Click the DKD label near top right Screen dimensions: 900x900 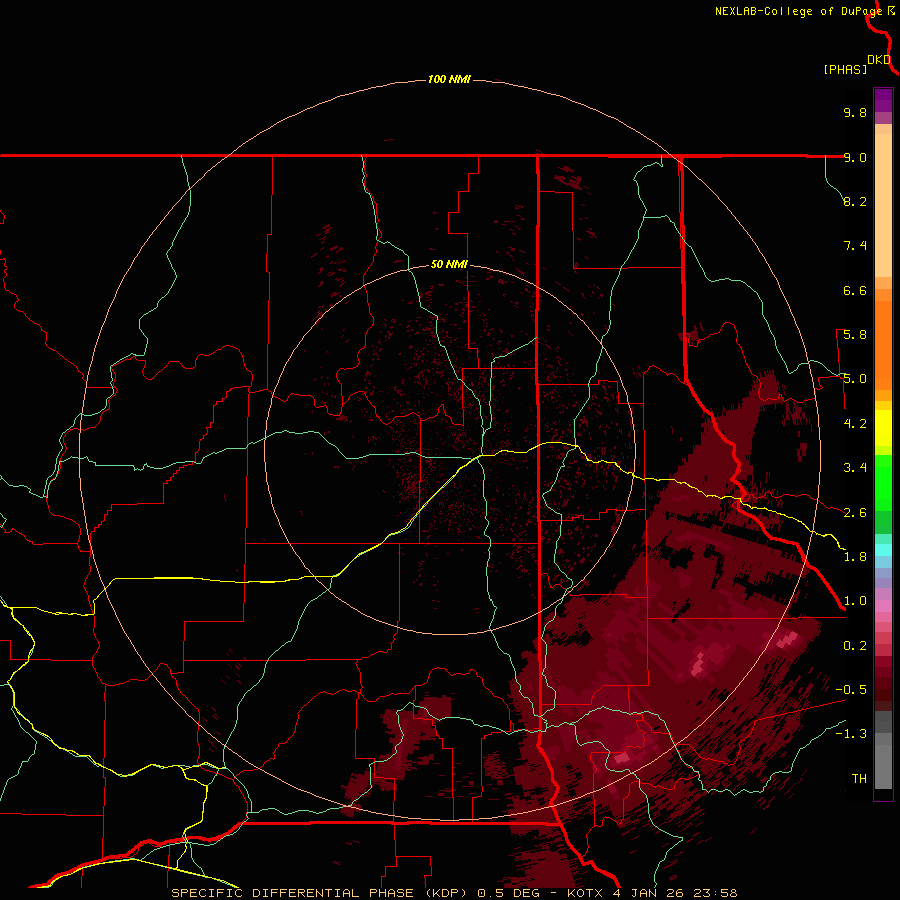click(x=879, y=60)
